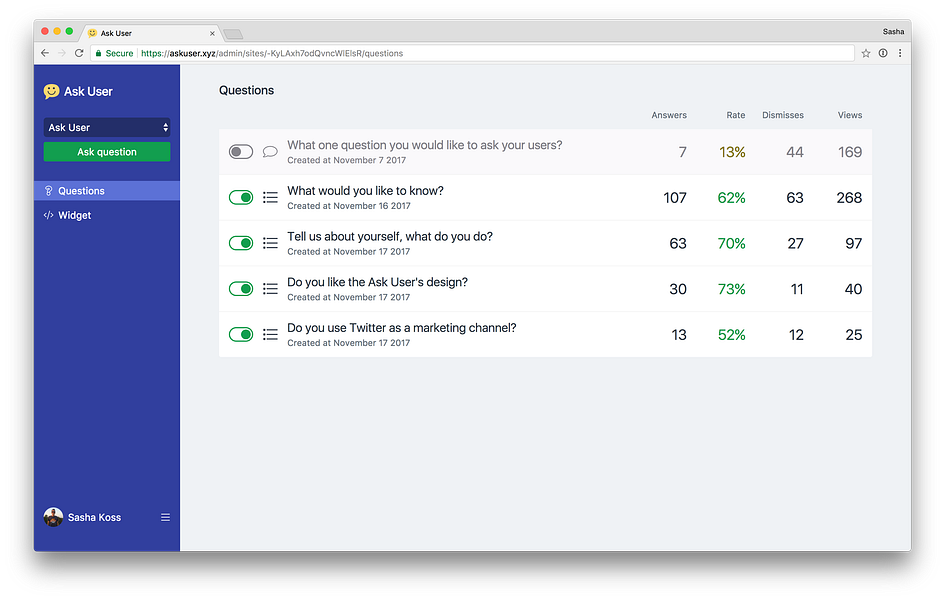The image size is (945, 600).
Task: Open hamburger menu next to Sasha Koss
Action: [165, 517]
